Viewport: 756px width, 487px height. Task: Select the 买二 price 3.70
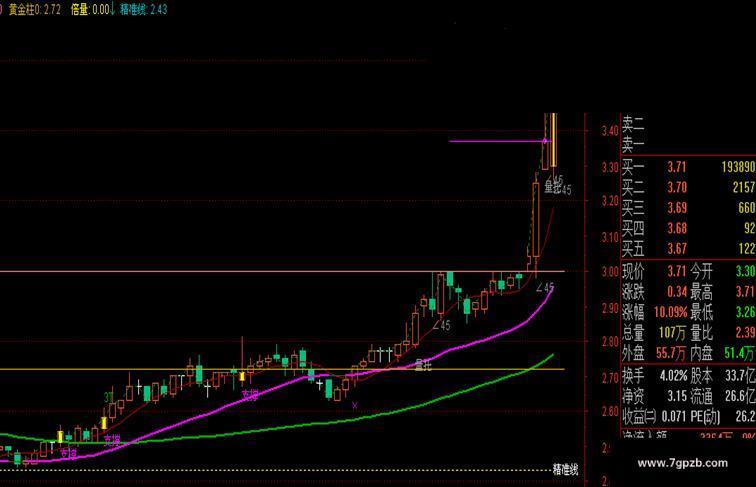point(677,188)
